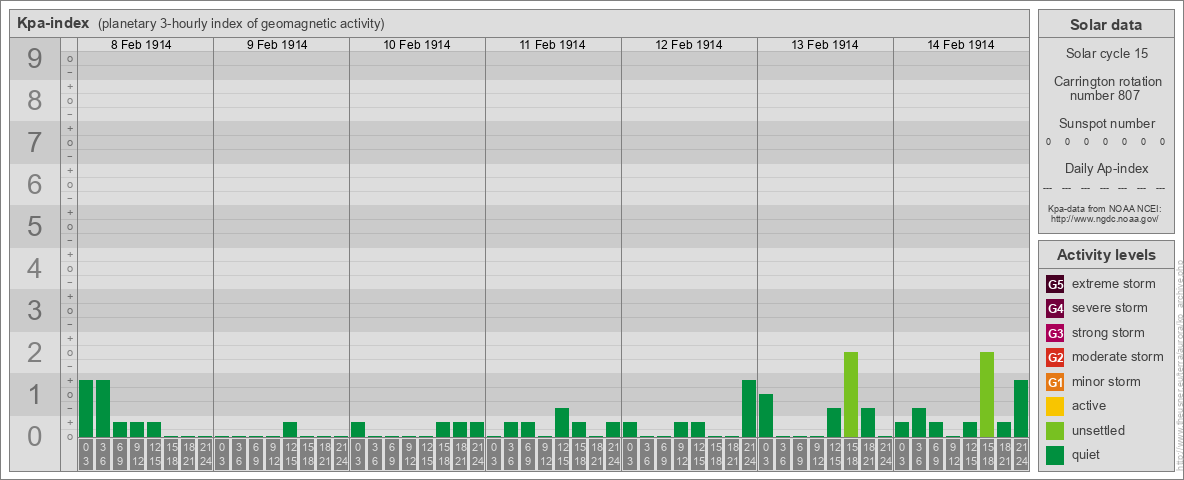Viewport: 1184px width, 480px height.
Task: Select the '13 Feb 1914' date header
Action: tap(825, 45)
